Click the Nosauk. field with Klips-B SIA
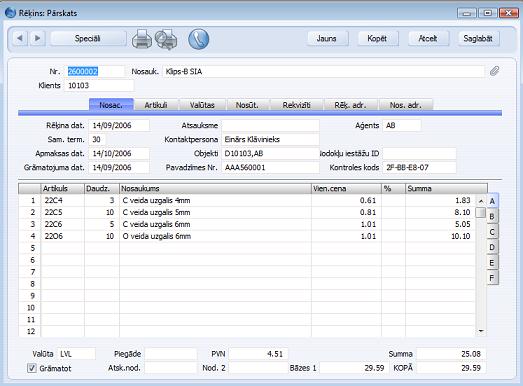The image size is (523, 386). click(323, 71)
